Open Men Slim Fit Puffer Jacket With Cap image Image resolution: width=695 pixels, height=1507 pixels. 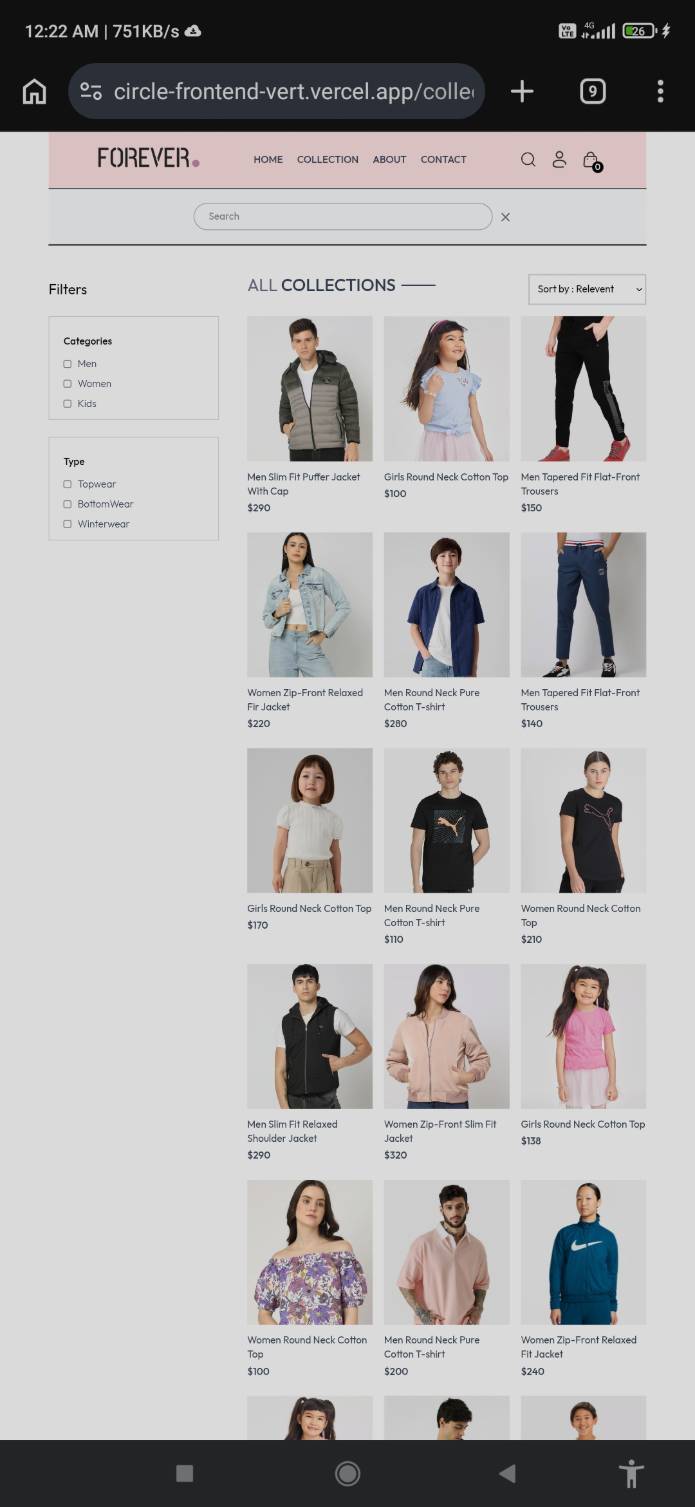(x=310, y=389)
